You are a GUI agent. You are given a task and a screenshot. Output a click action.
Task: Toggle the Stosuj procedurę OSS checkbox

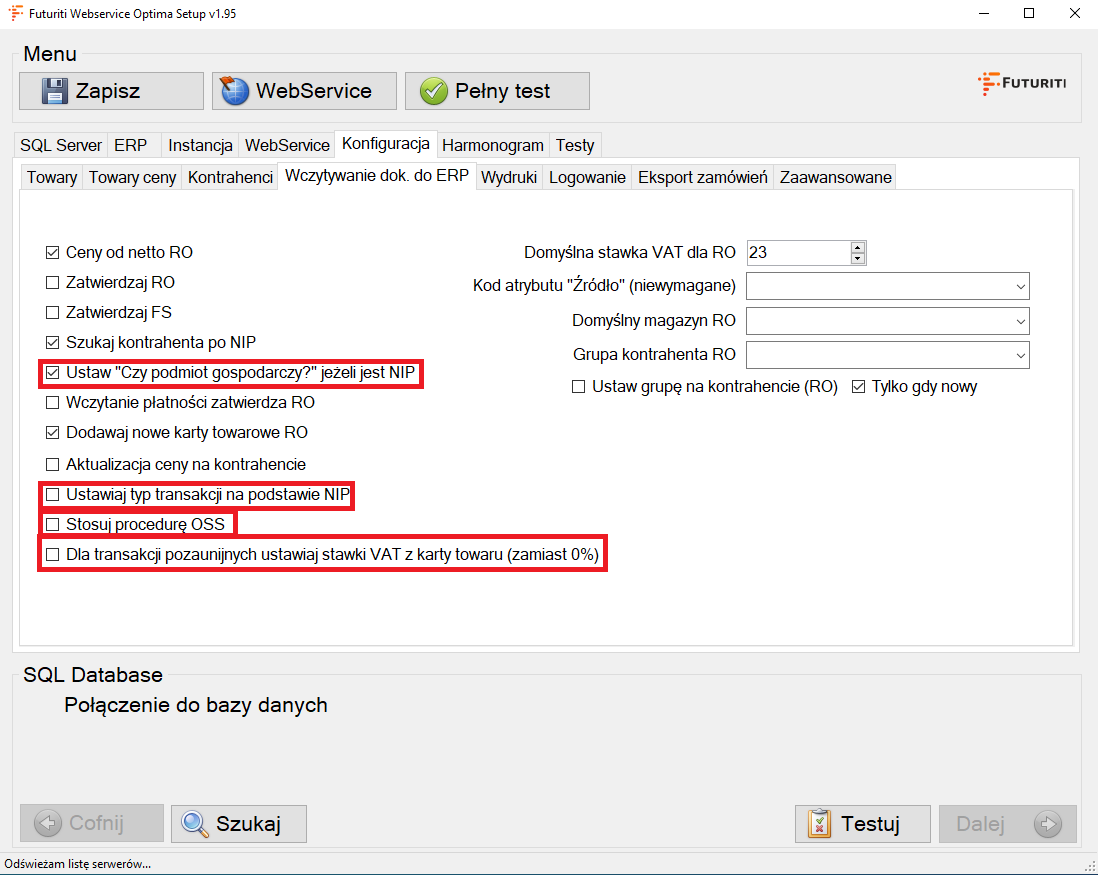click(53, 524)
